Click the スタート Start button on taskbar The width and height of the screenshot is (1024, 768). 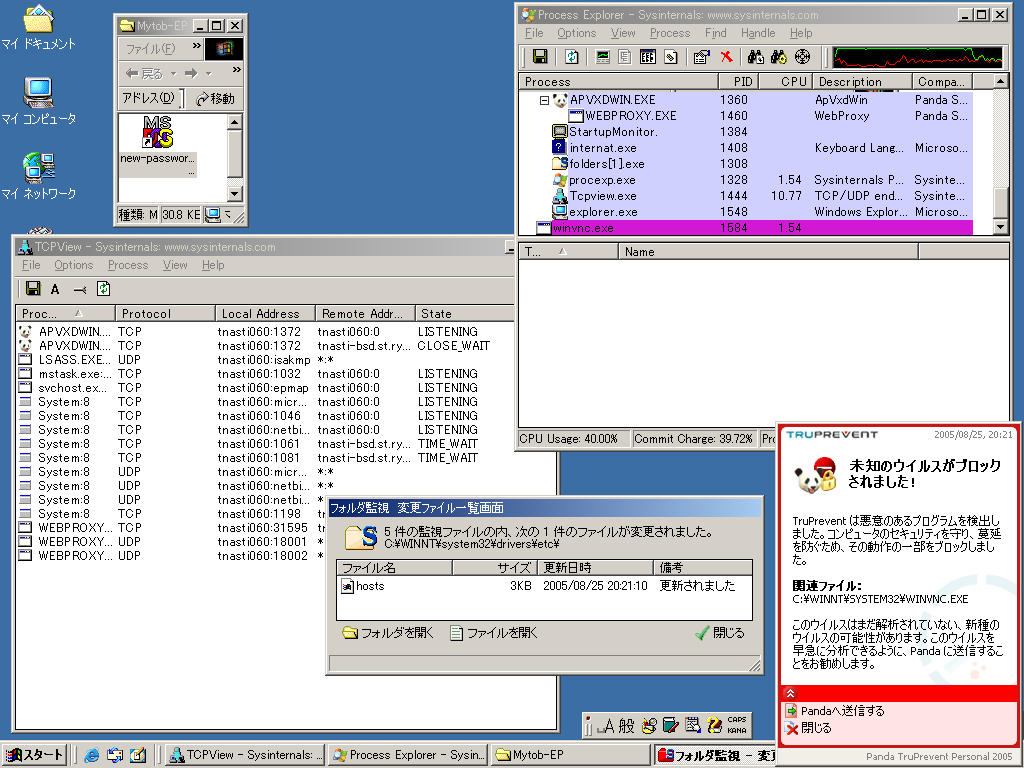point(35,755)
